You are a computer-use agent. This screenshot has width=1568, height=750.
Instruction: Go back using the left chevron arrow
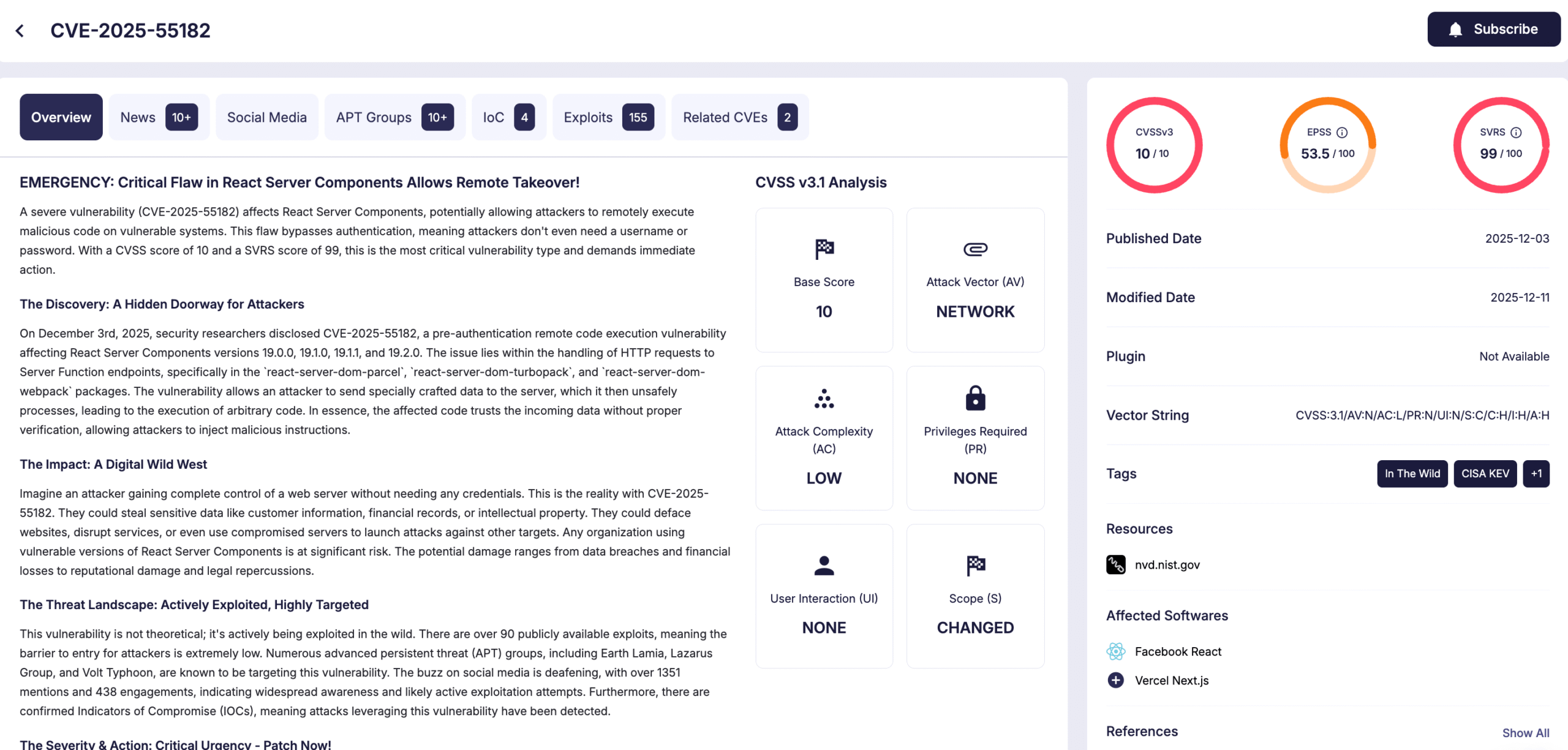[20, 31]
